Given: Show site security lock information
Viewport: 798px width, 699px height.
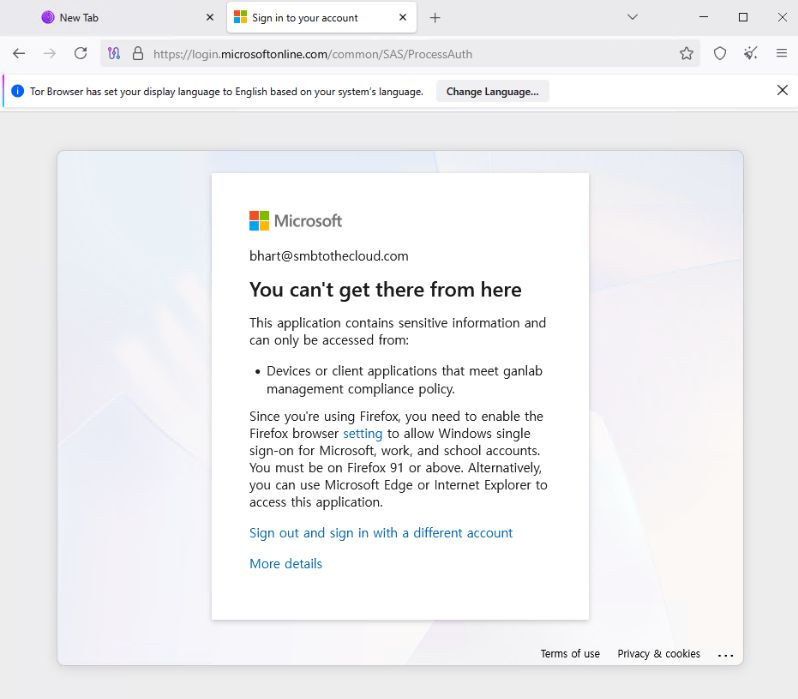Looking at the screenshot, I should pos(138,53).
